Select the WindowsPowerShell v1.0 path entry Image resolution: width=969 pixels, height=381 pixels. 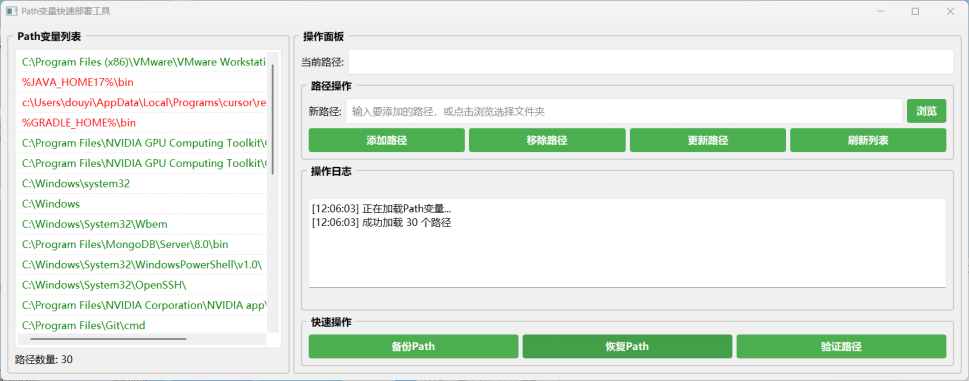[x=143, y=264]
